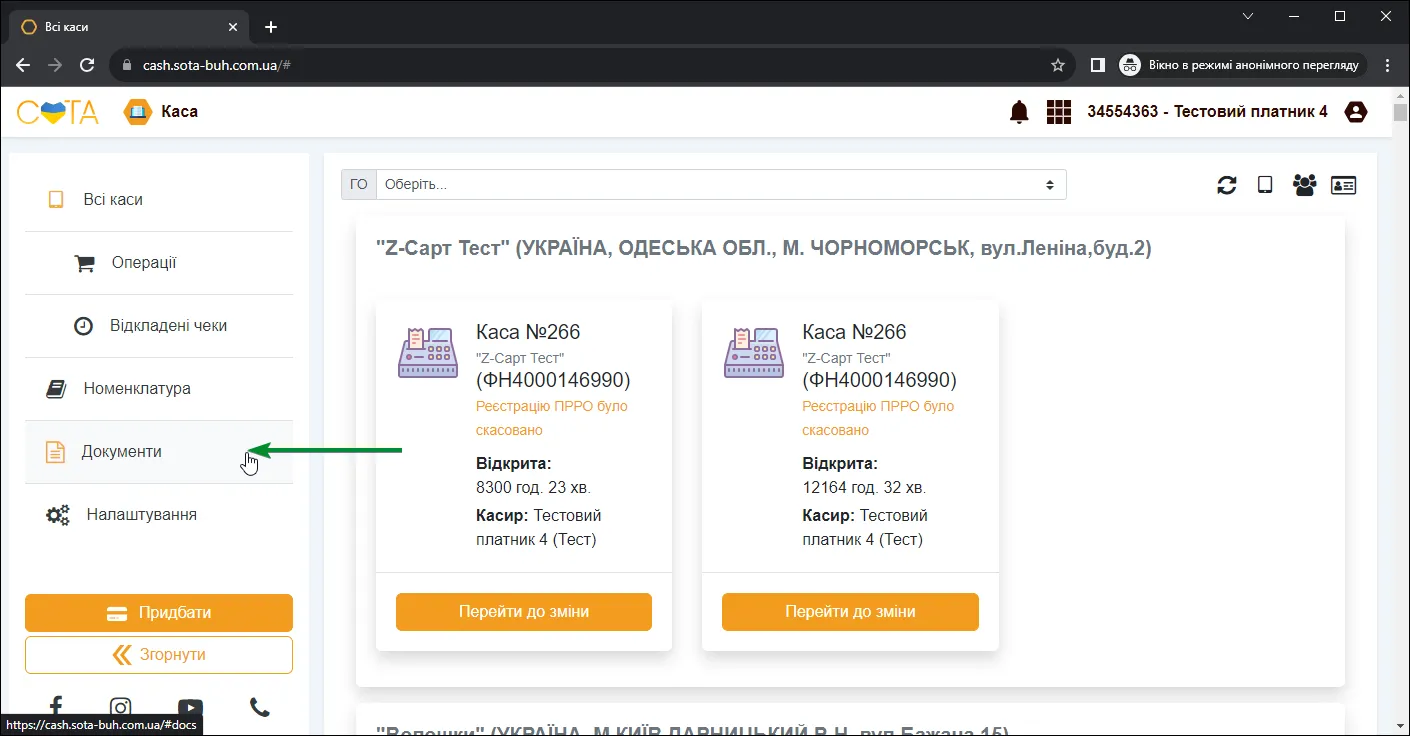Open Операції in the sidebar
The image size is (1410, 736).
click(x=159, y=263)
